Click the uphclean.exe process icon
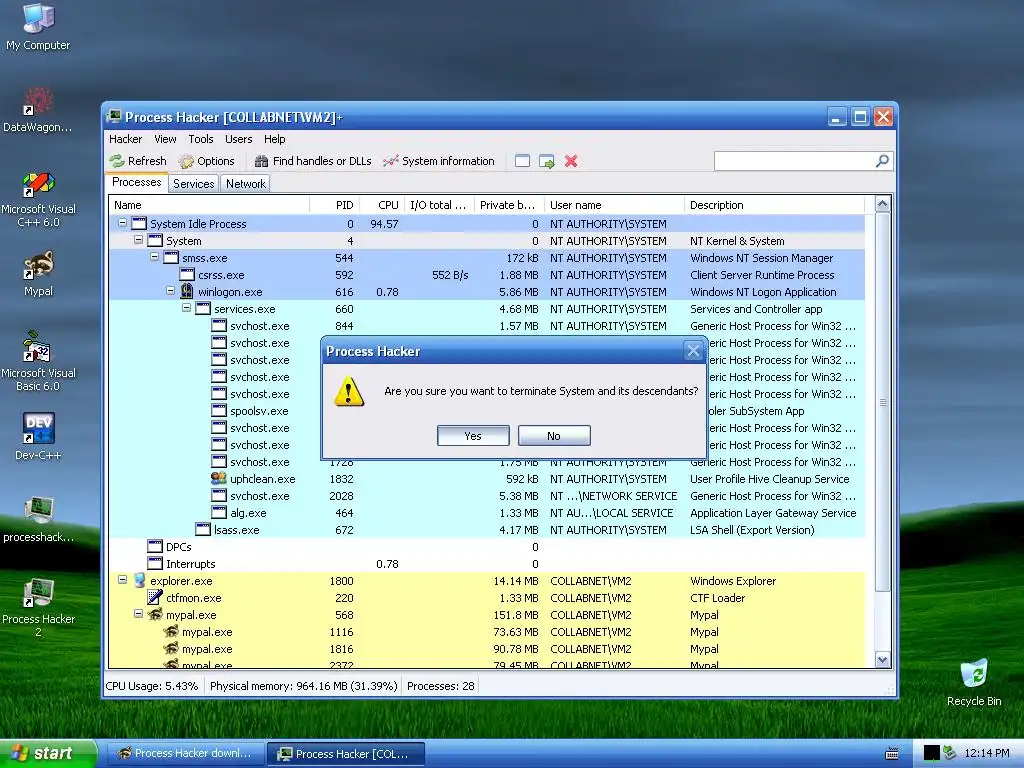The height and width of the screenshot is (768, 1024). [219, 478]
